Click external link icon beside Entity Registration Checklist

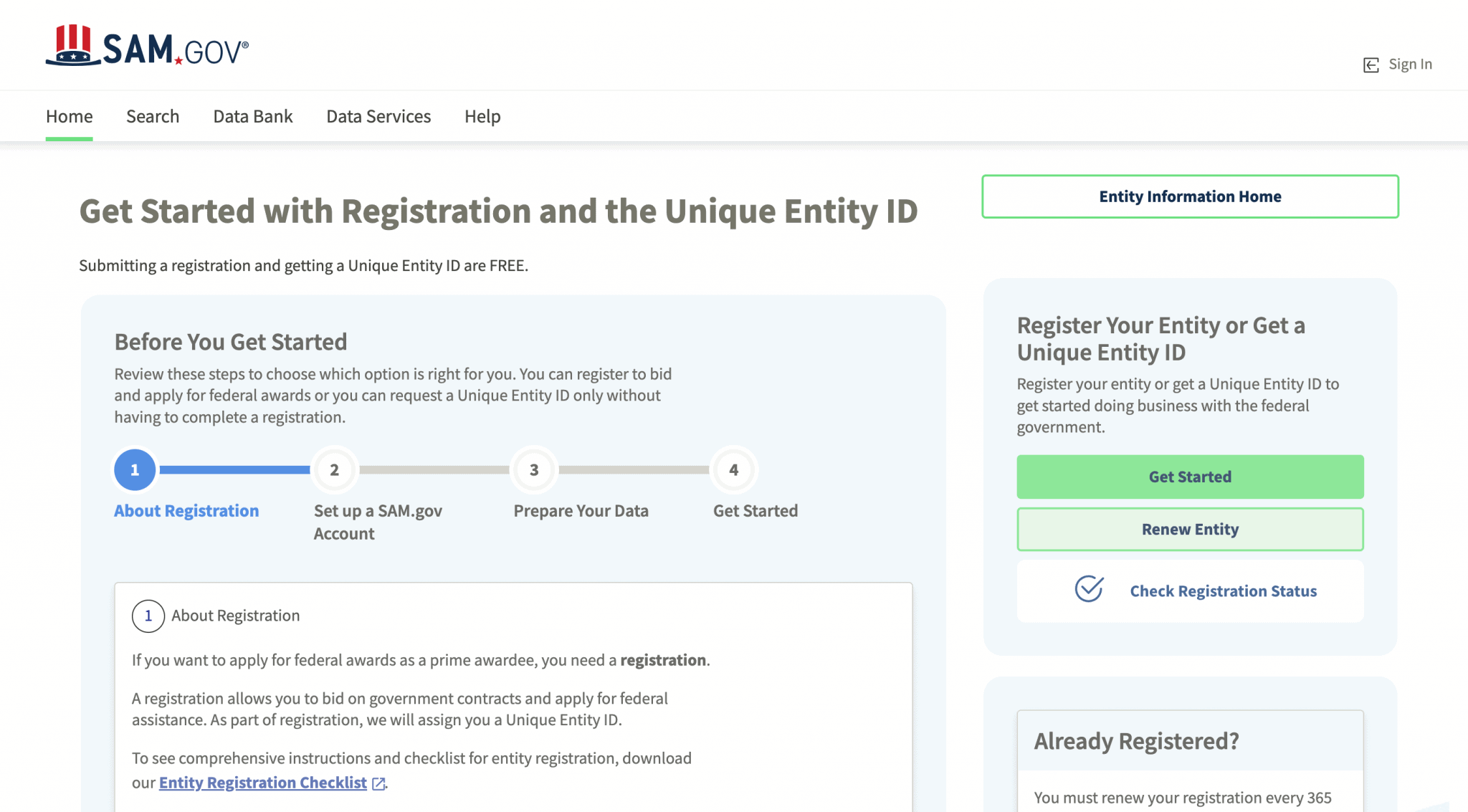379,783
